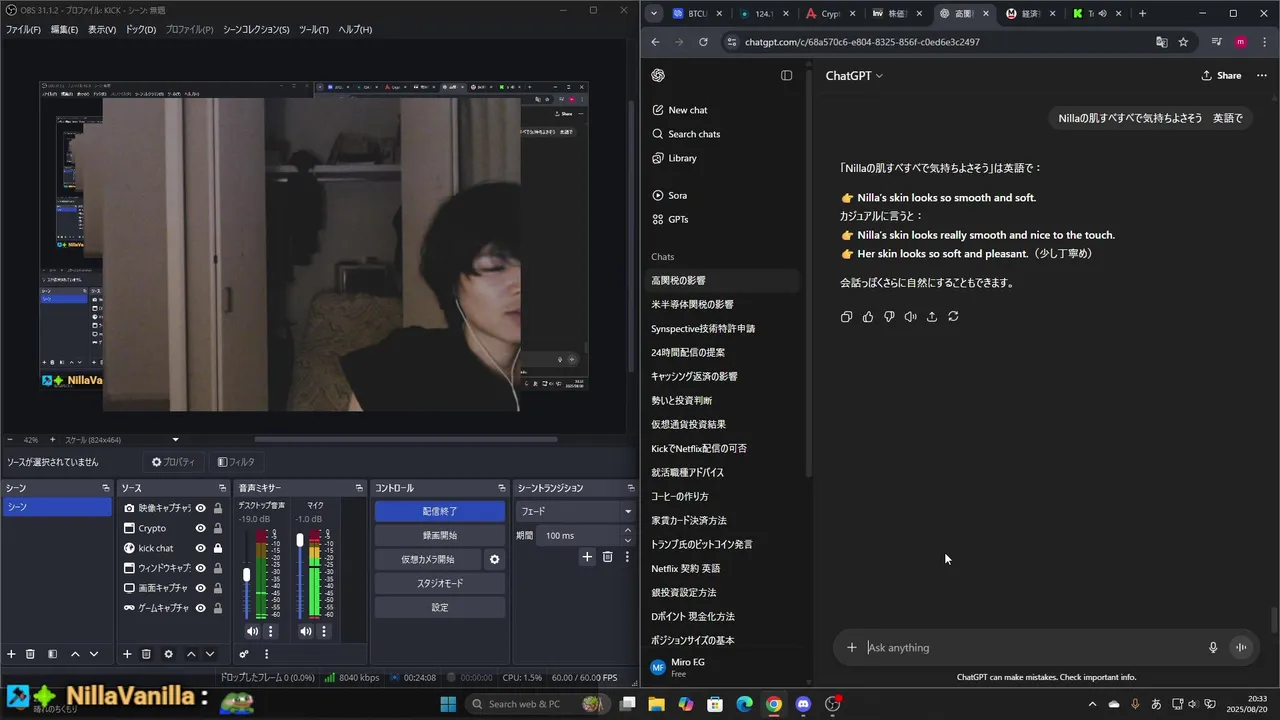Hide the ゲームキャプチャ source
This screenshot has height=720, width=1280.
(x=200, y=608)
